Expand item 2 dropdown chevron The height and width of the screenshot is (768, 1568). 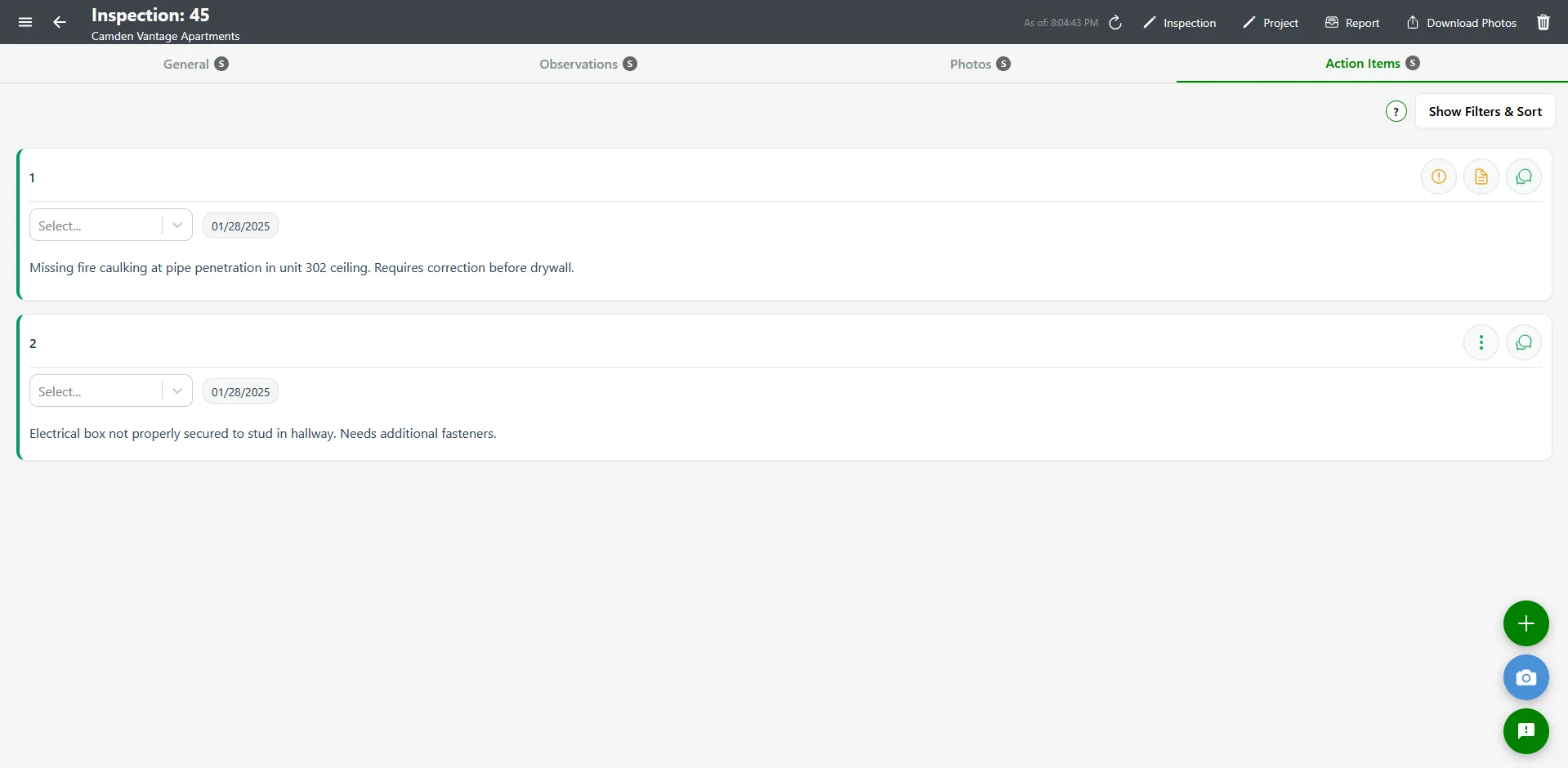(x=177, y=391)
